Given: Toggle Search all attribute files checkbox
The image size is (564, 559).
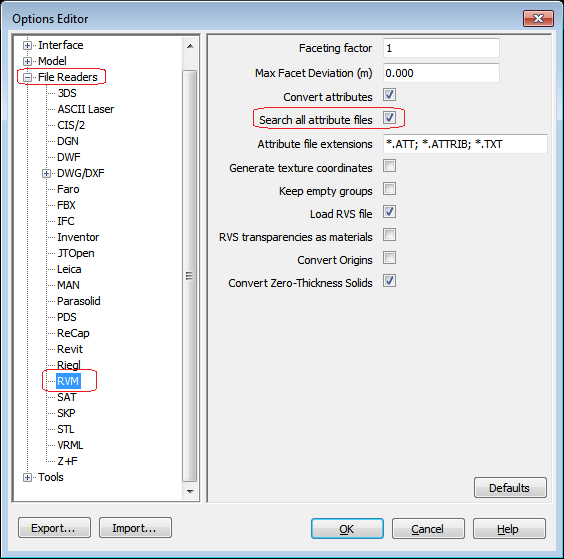Looking at the screenshot, I should click(x=390, y=118).
